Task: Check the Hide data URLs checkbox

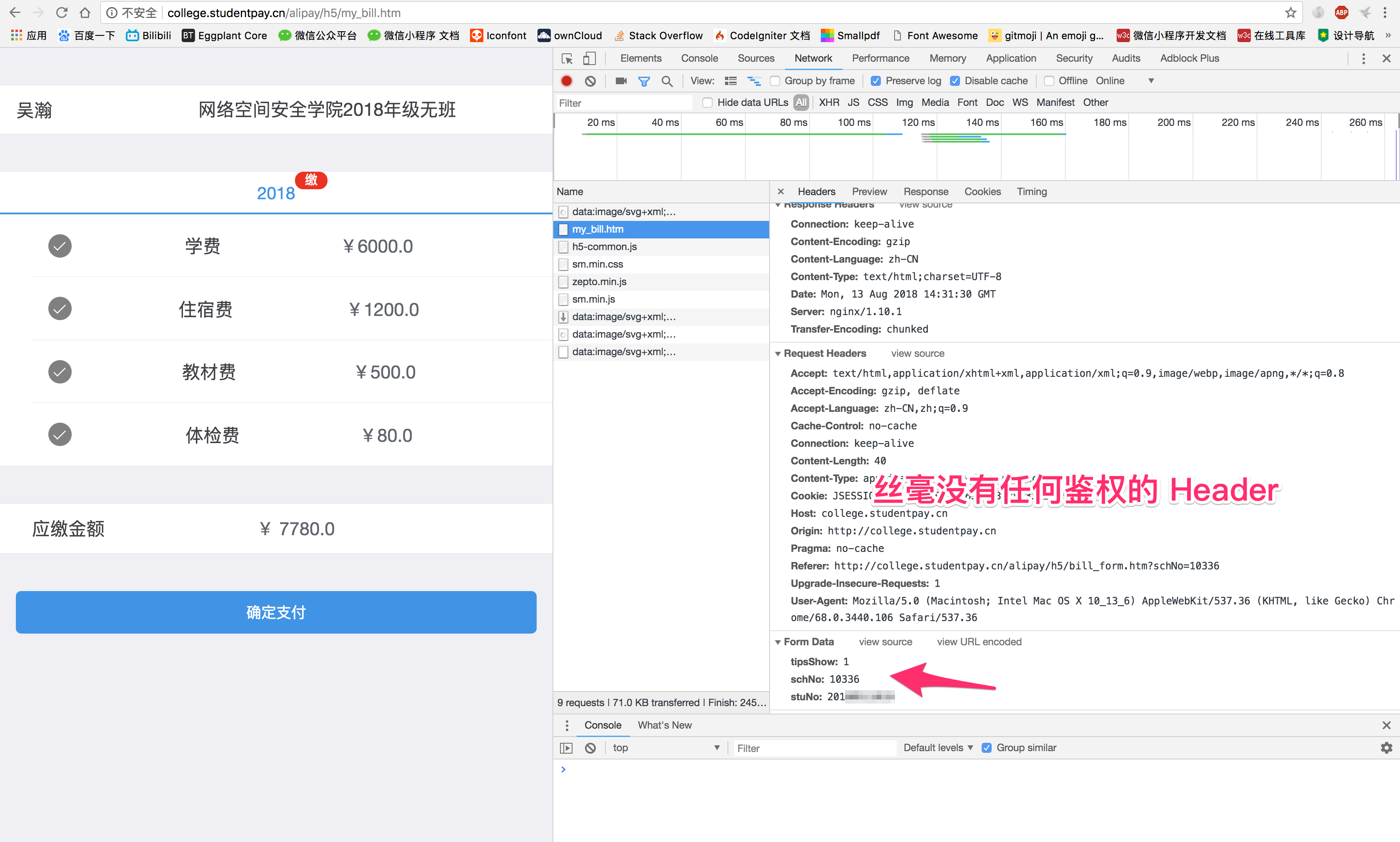Action: coord(707,103)
